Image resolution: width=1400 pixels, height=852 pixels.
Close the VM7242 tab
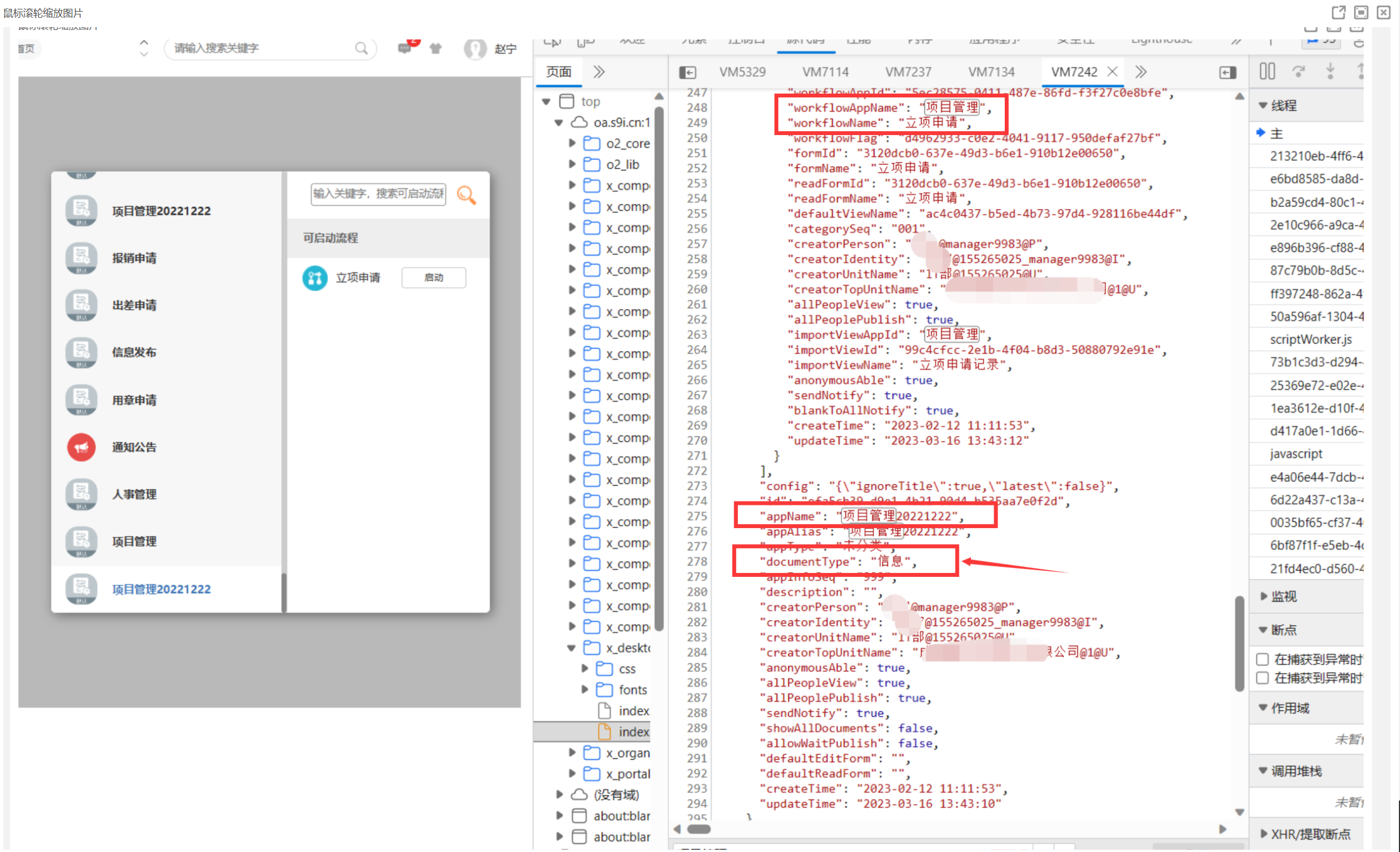(1113, 71)
